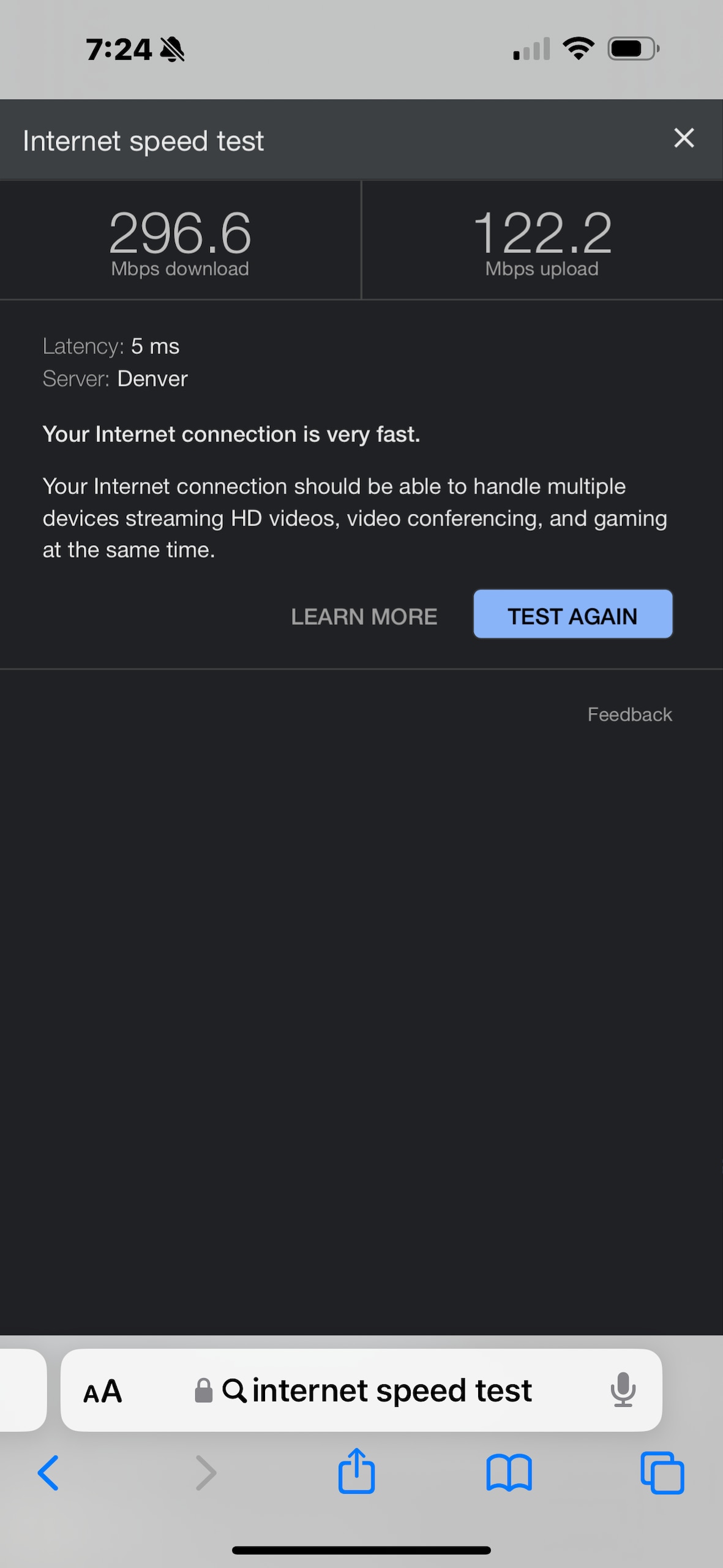Tap the Wi-Fi status icon

point(579,48)
